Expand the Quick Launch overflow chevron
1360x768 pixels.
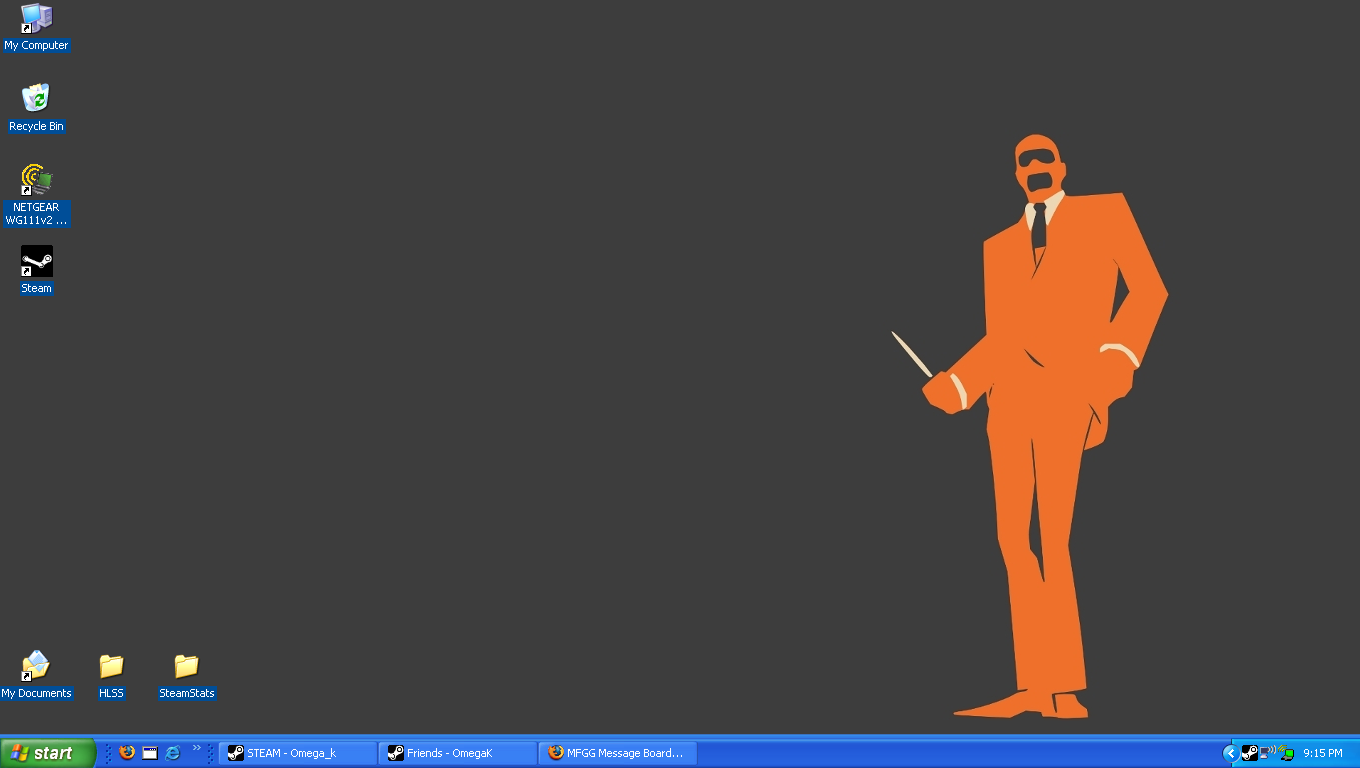[197, 747]
